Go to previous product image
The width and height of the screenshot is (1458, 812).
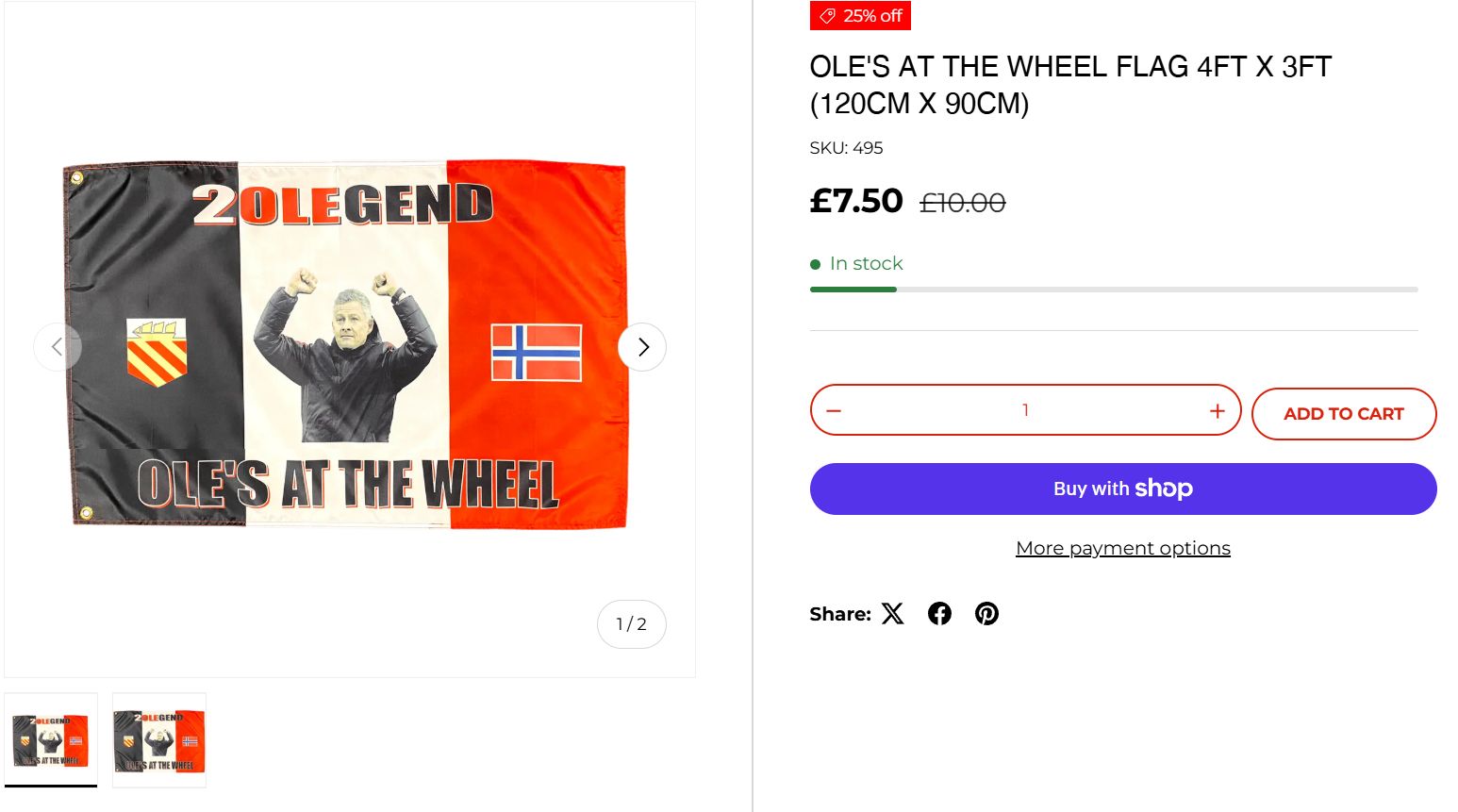click(58, 347)
